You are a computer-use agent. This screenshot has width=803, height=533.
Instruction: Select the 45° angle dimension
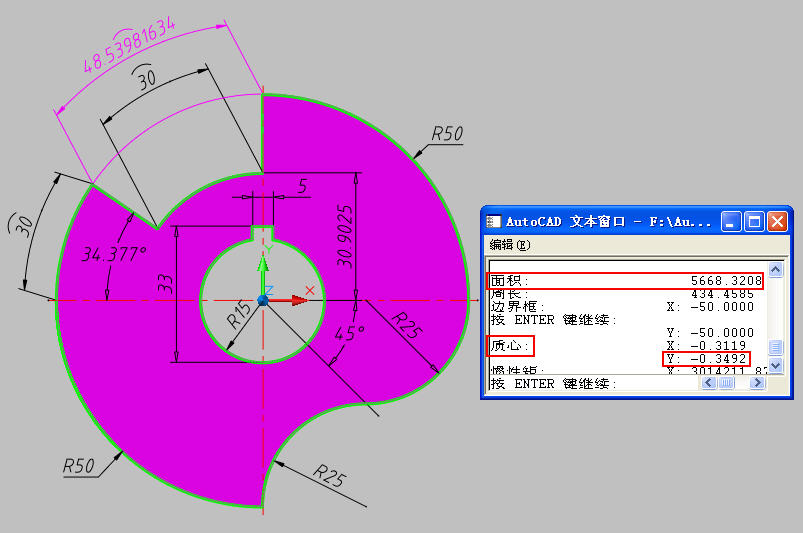pos(349,333)
